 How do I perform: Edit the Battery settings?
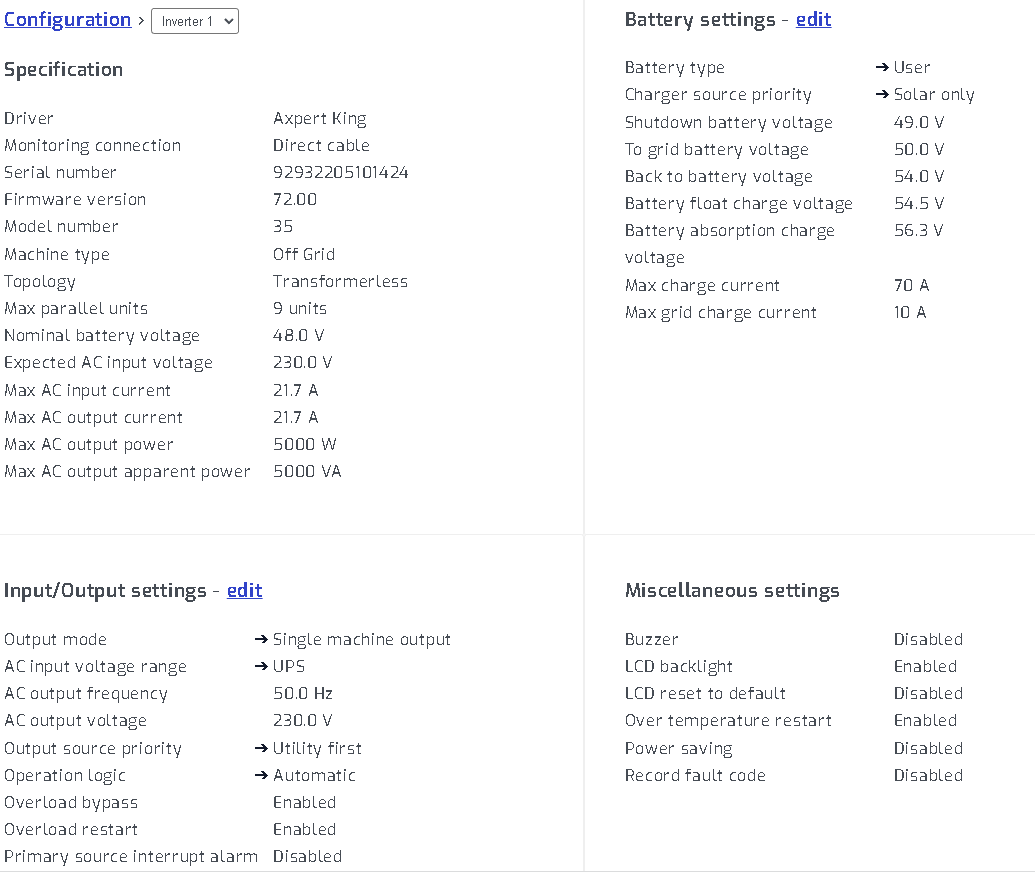[813, 20]
